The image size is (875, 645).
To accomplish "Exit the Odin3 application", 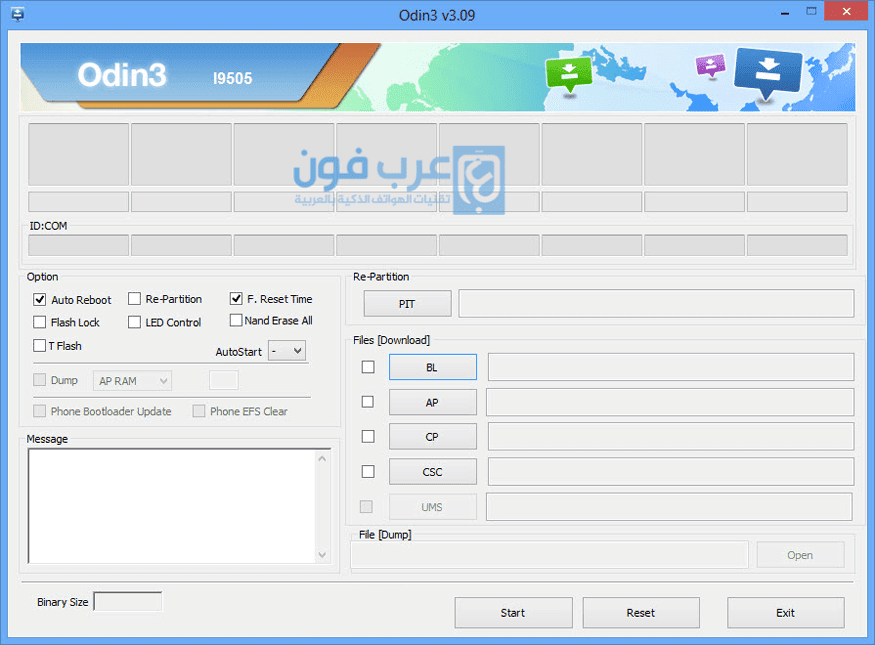I will [786, 613].
